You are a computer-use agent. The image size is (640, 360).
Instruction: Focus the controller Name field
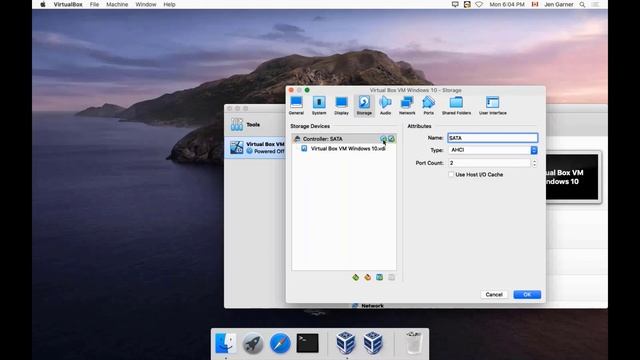493,138
